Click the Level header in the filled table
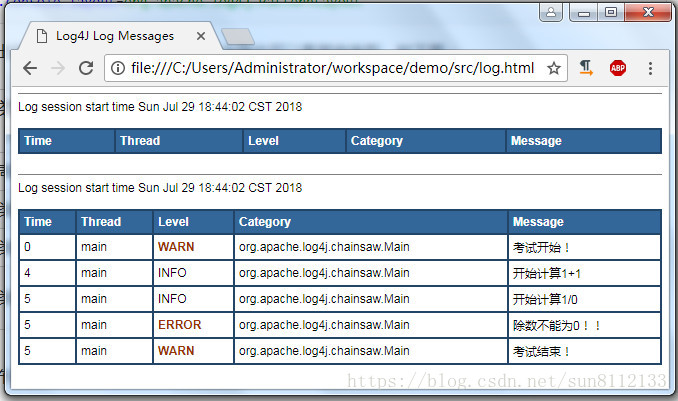 click(194, 222)
